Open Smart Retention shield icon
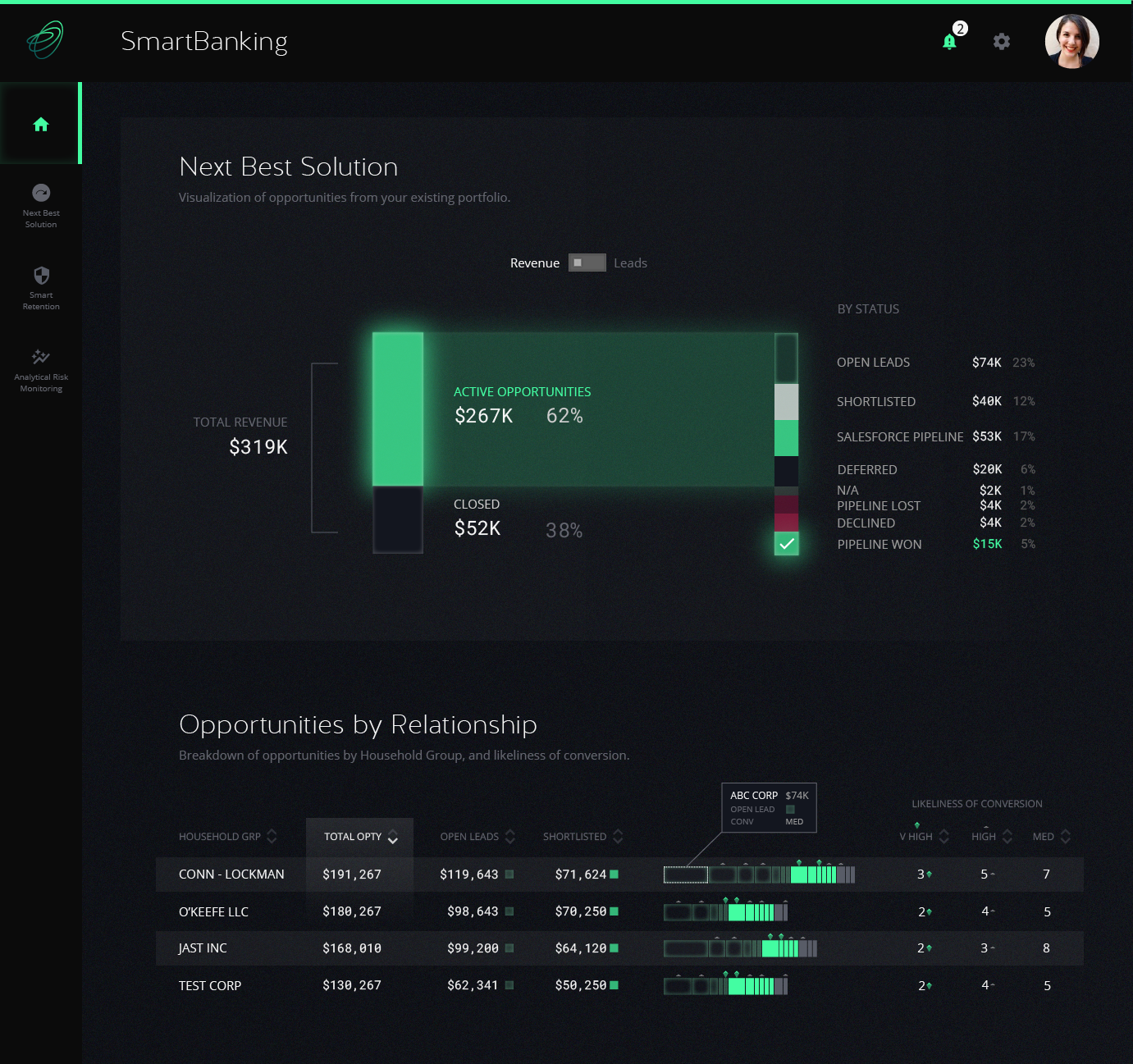 click(x=41, y=276)
